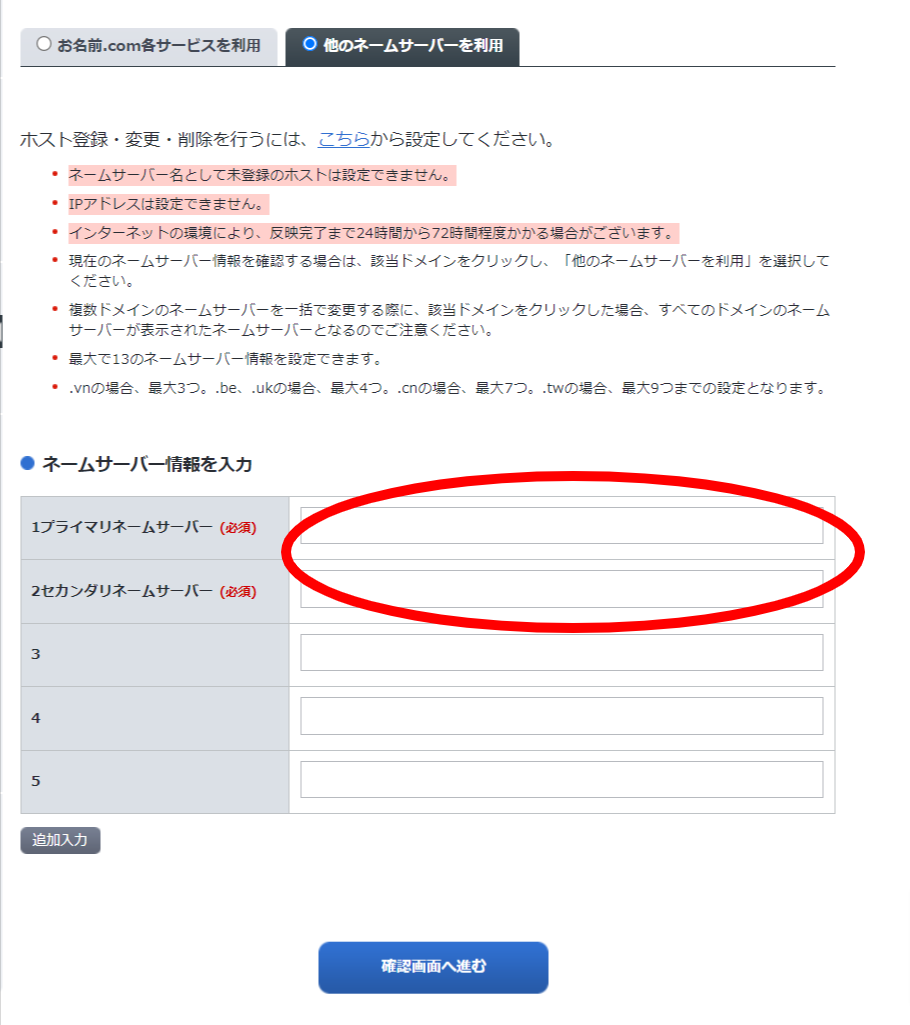Click the ネームサーバー情報を入力 heading

pyautogui.click(x=147, y=464)
